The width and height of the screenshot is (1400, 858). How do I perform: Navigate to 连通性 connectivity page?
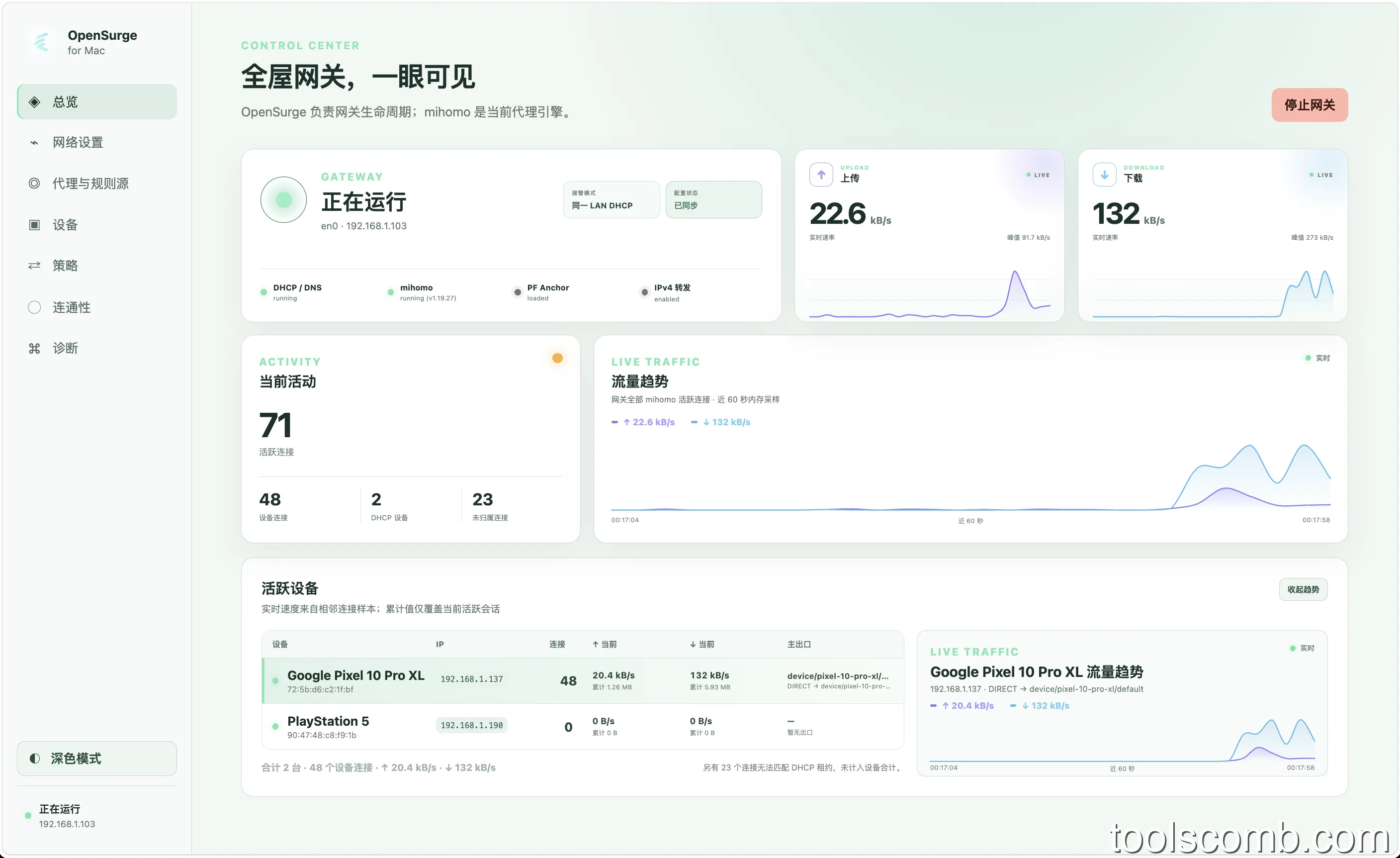pos(96,307)
